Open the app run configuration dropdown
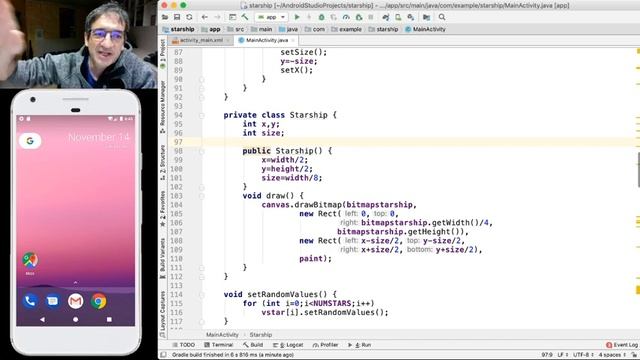 coord(271,17)
